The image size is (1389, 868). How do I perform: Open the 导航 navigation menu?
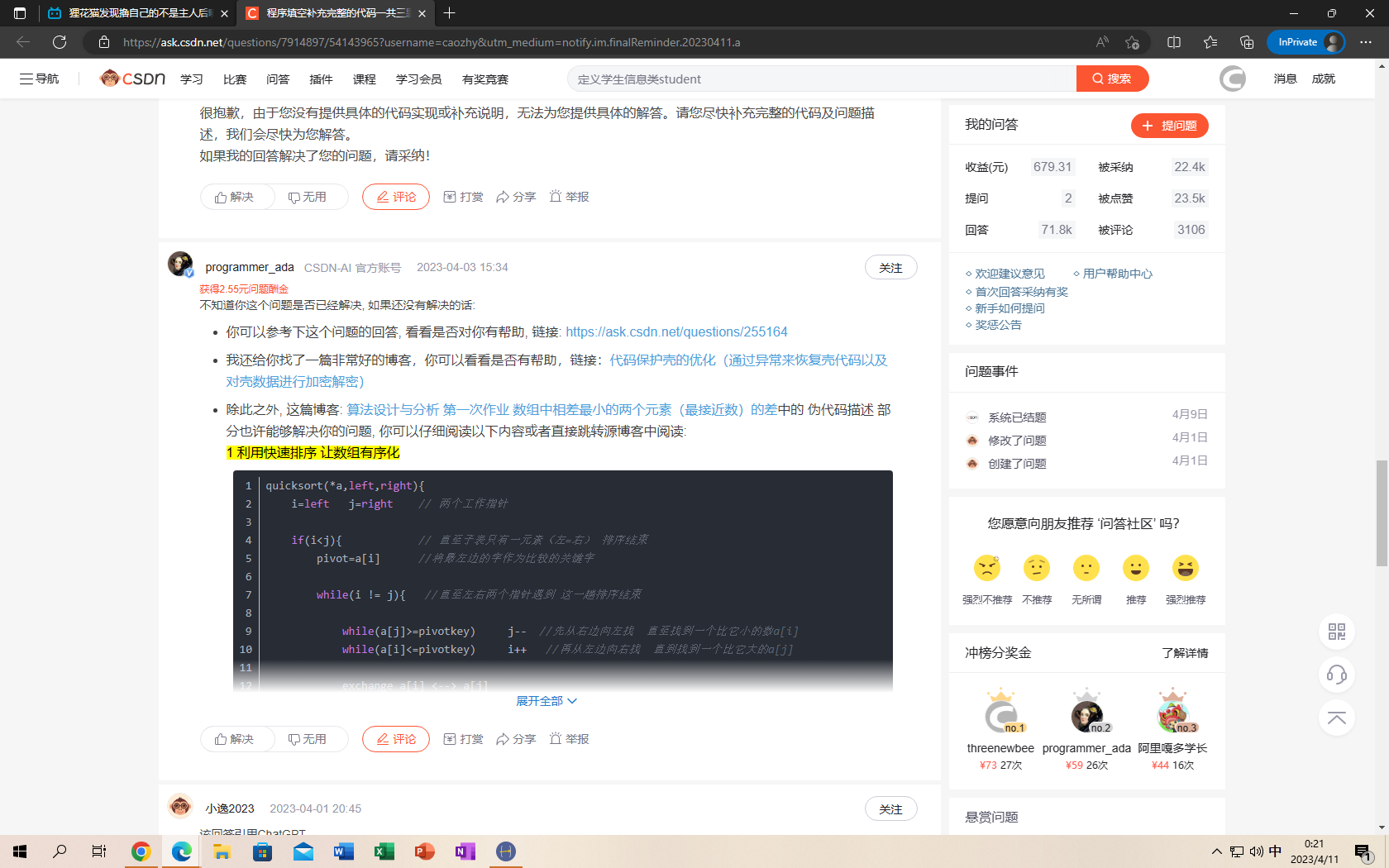coord(40,79)
